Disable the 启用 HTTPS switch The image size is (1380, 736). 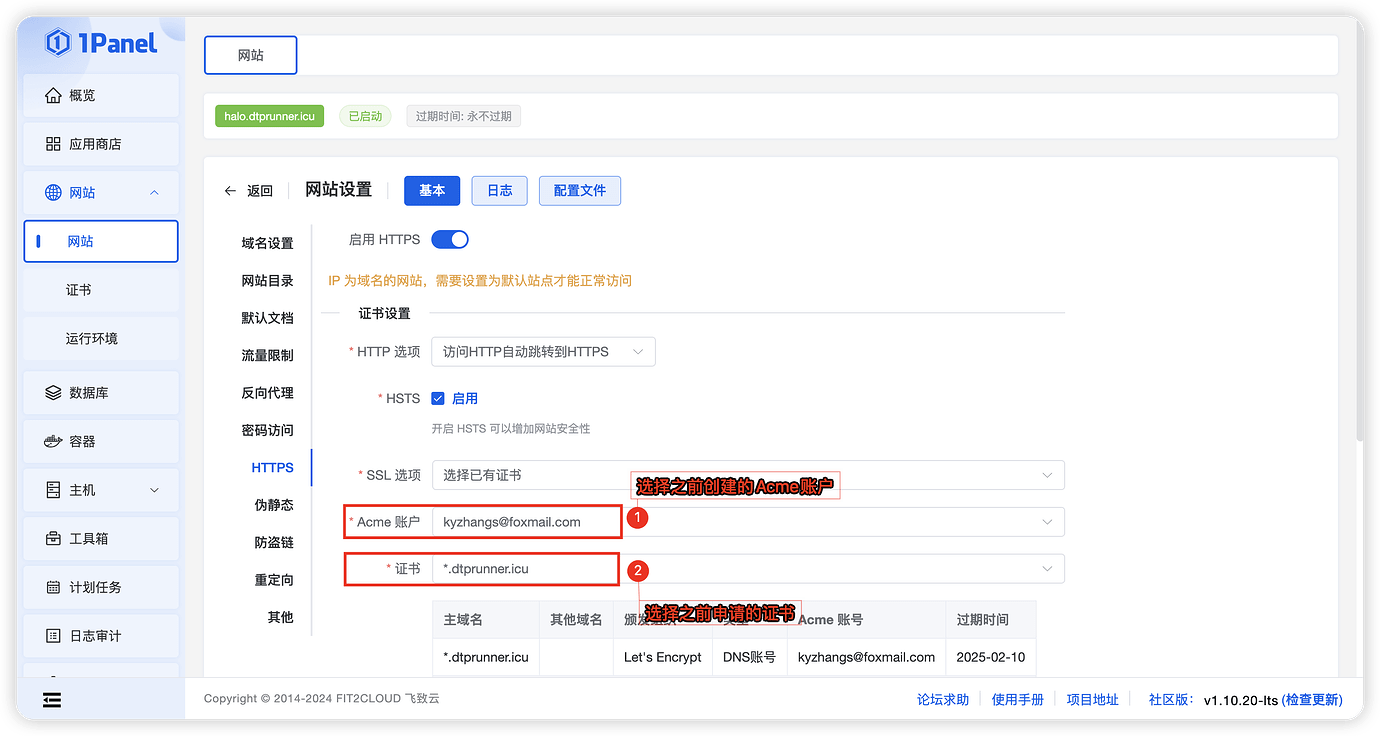click(449, 239)
